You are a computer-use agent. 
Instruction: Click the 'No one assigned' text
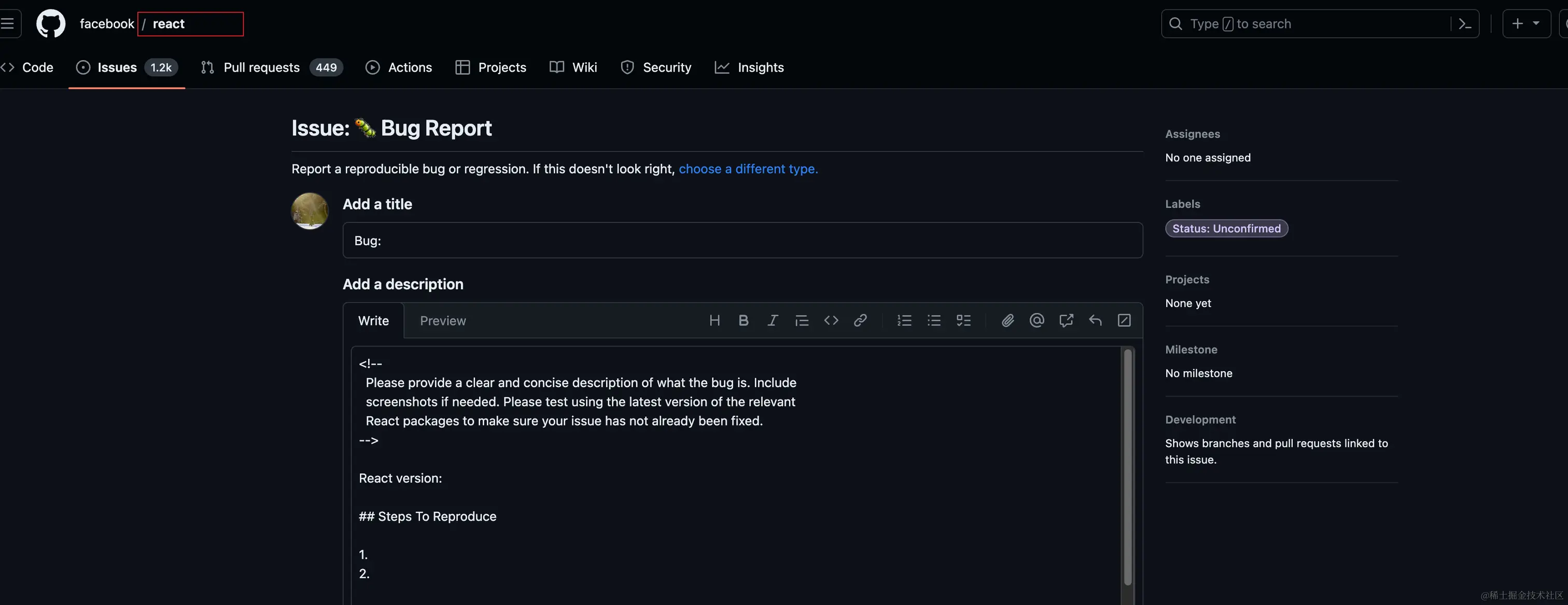point(1208,158)
